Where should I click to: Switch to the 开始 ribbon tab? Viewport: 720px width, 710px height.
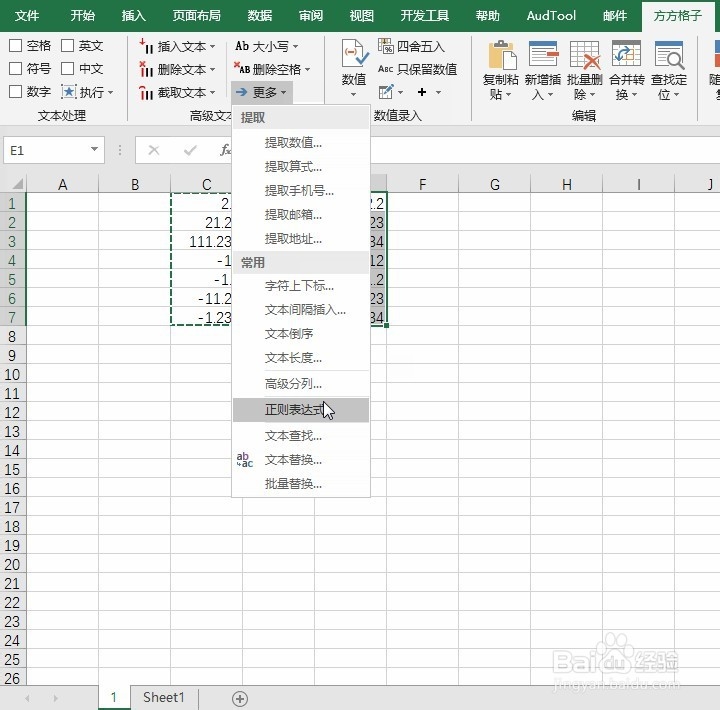coord(83,16)
